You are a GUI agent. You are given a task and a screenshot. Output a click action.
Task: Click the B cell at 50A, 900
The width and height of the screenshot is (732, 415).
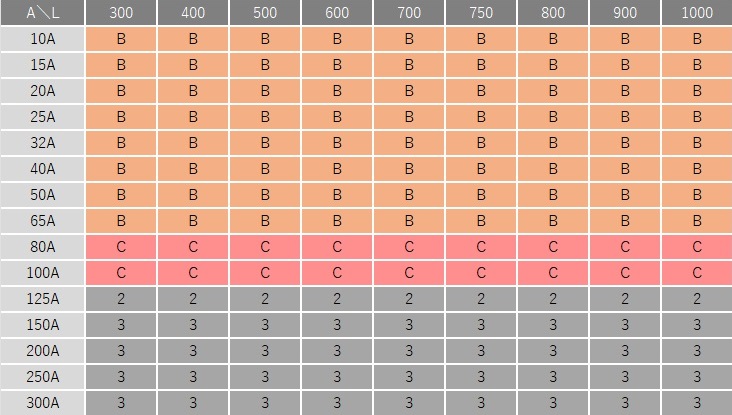point(625,194)
